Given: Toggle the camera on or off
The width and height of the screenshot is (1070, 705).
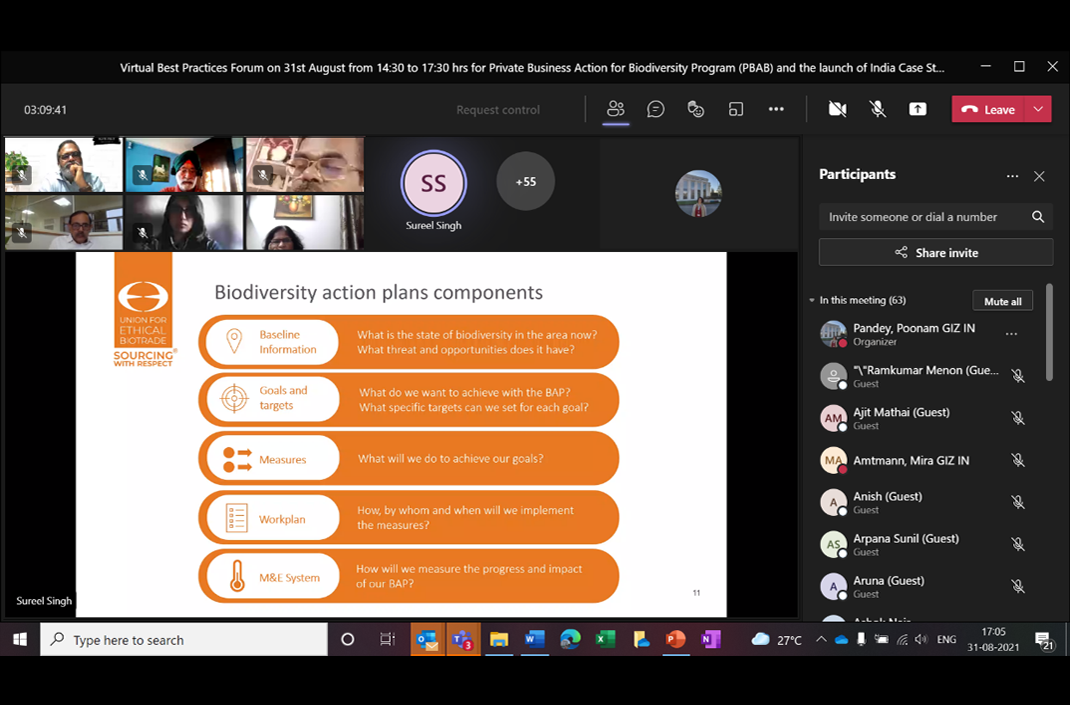Looking at the screenshot, I should tap(837, 109).
